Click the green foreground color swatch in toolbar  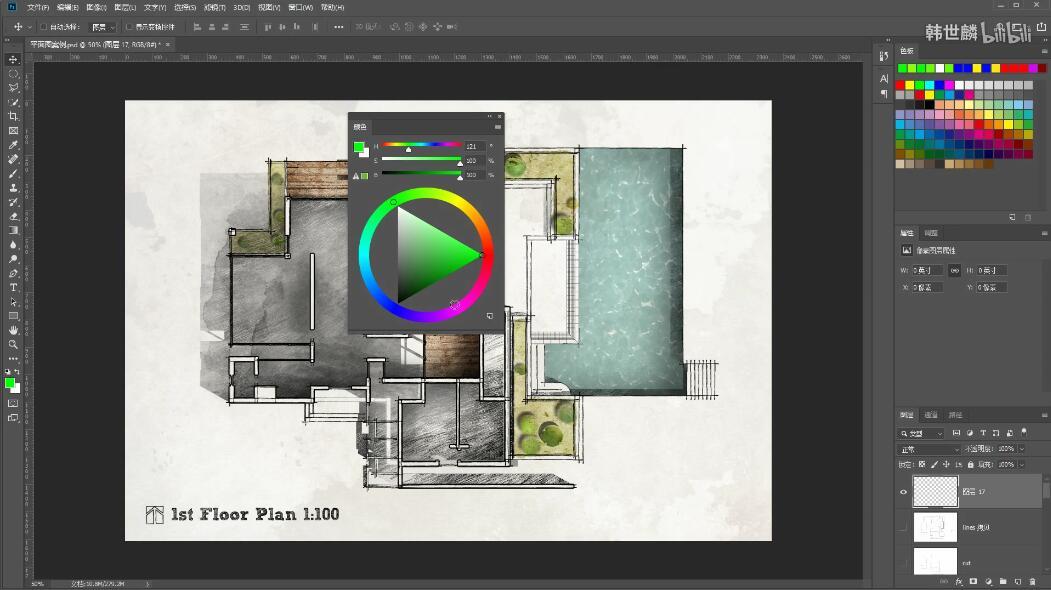10,383
